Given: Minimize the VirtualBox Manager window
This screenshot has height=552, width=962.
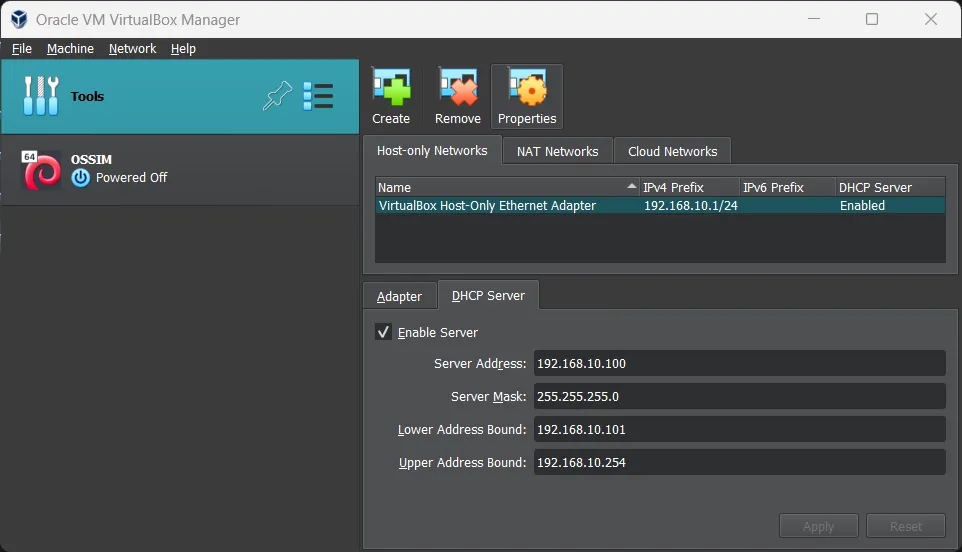Looking at the screenshot, I should point(814,19).
